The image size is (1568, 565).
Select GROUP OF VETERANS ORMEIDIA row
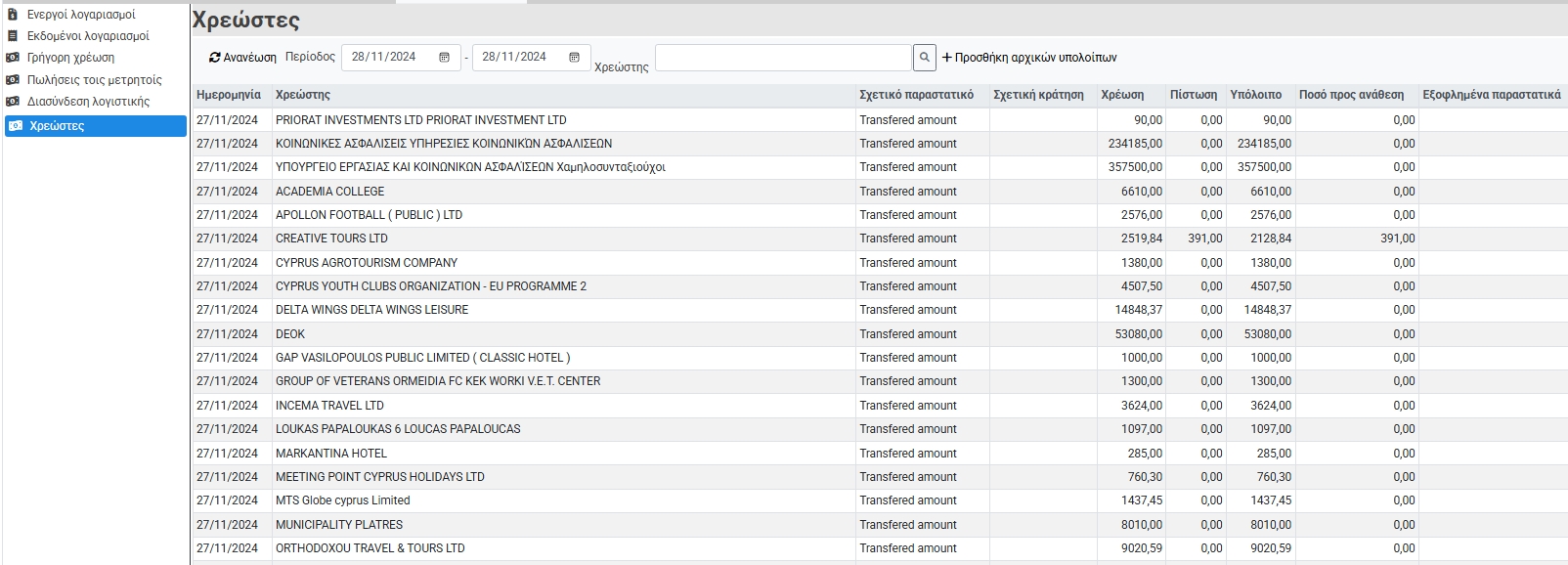[x=880, y=381]
